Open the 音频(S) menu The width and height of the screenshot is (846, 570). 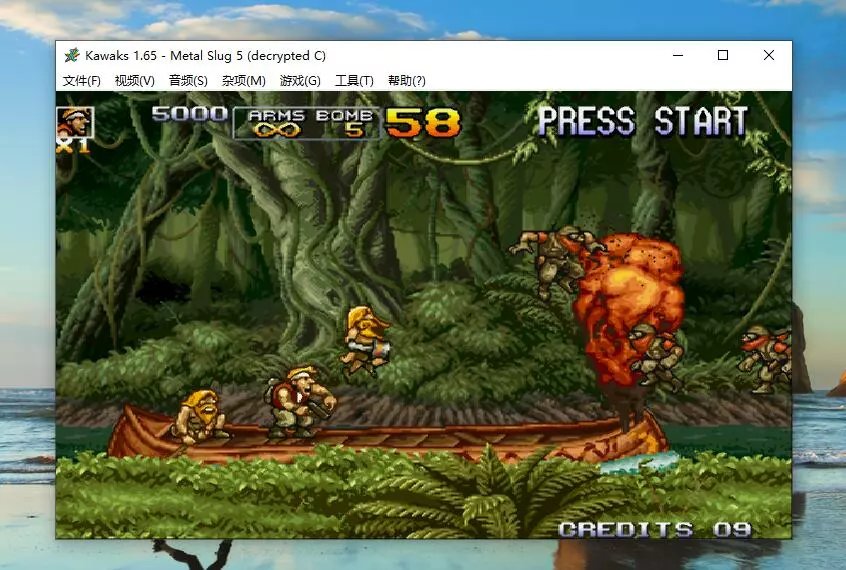coord(188,81)
